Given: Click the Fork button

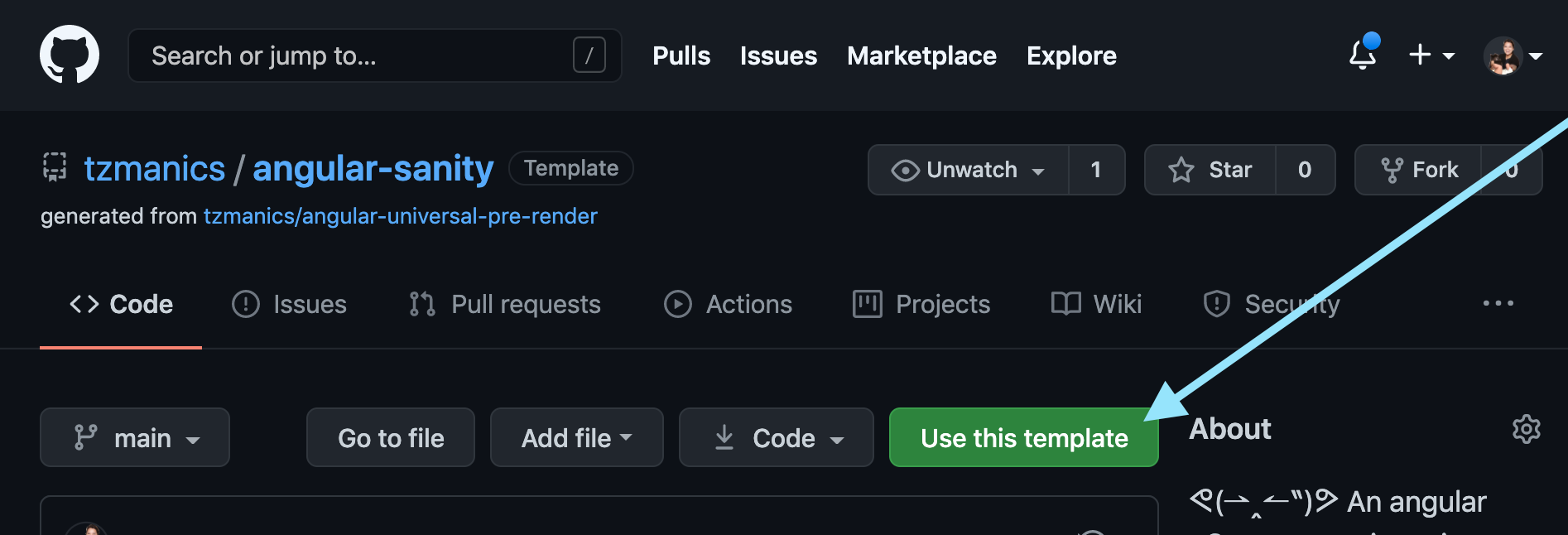Looking at the screenshot, I should [x=1419, y=170].
